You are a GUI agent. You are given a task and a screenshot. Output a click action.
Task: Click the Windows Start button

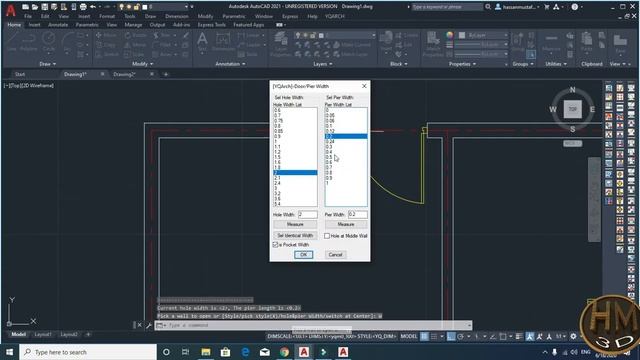(x=9, y=352)
